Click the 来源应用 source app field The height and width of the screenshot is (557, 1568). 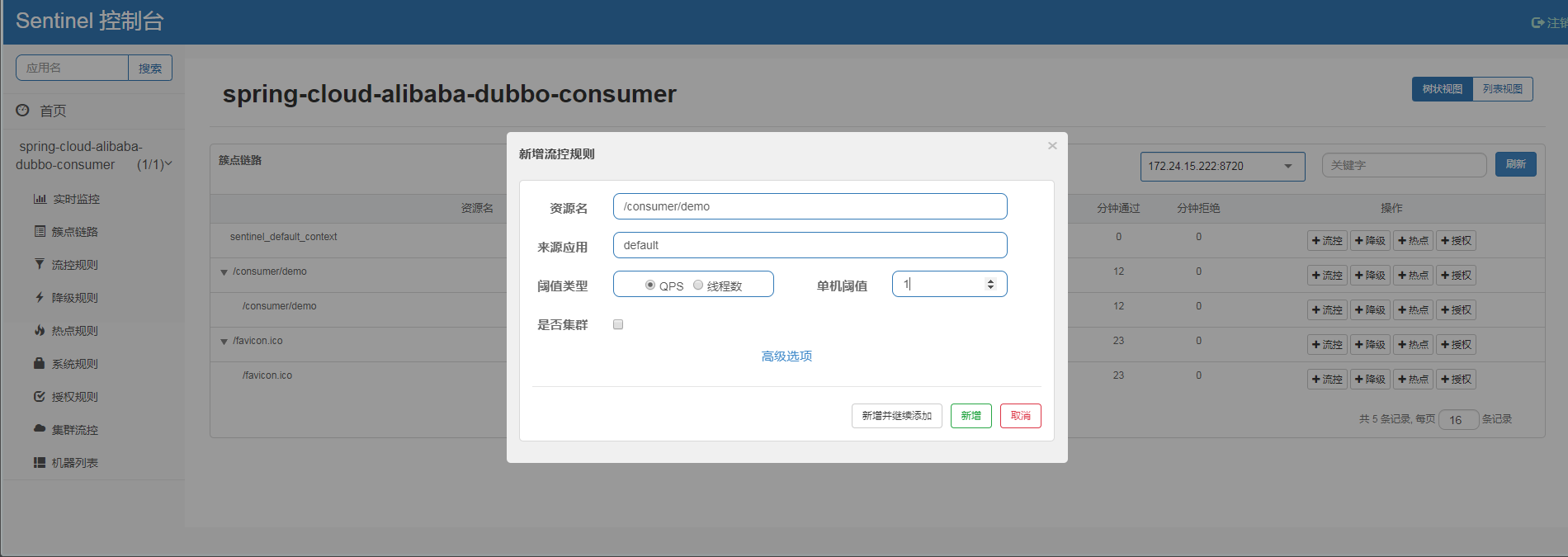(810, 245)
